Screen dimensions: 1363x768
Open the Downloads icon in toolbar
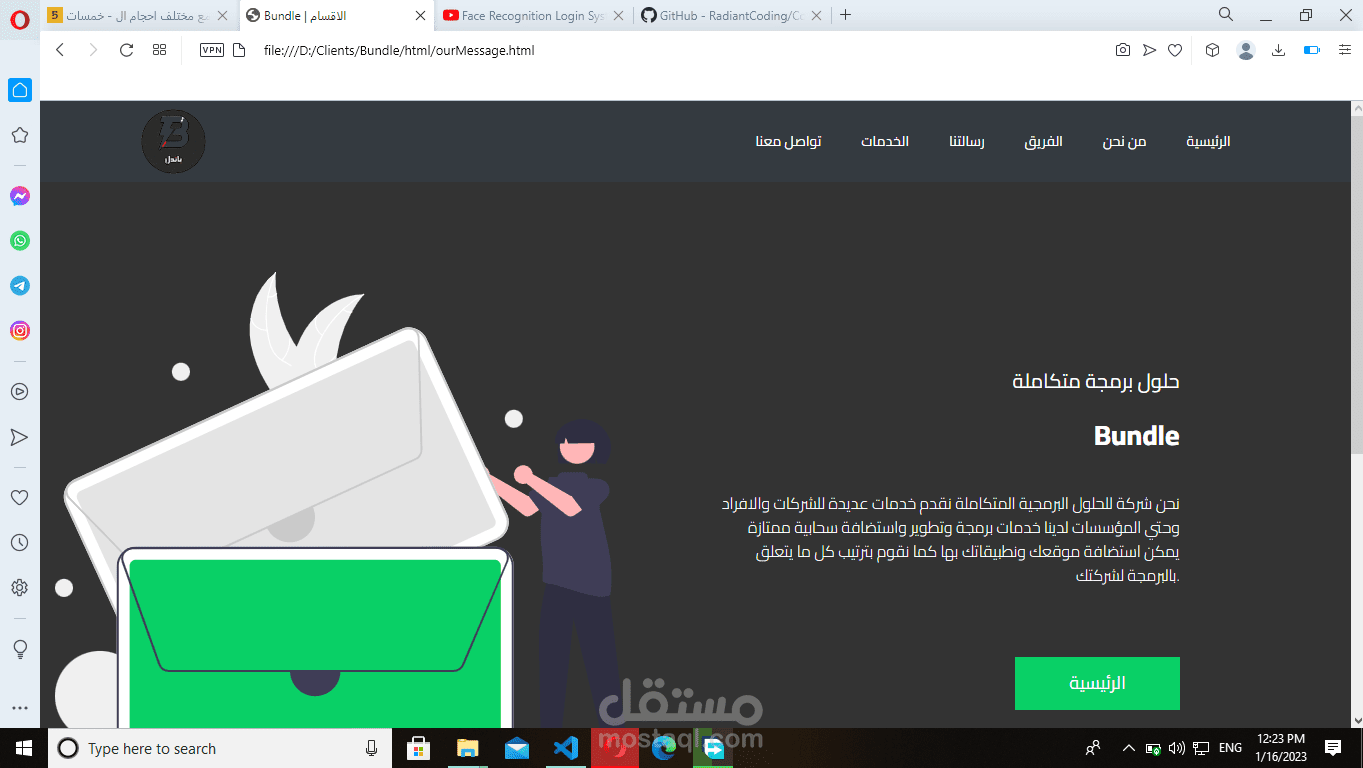coord(1278,50)
